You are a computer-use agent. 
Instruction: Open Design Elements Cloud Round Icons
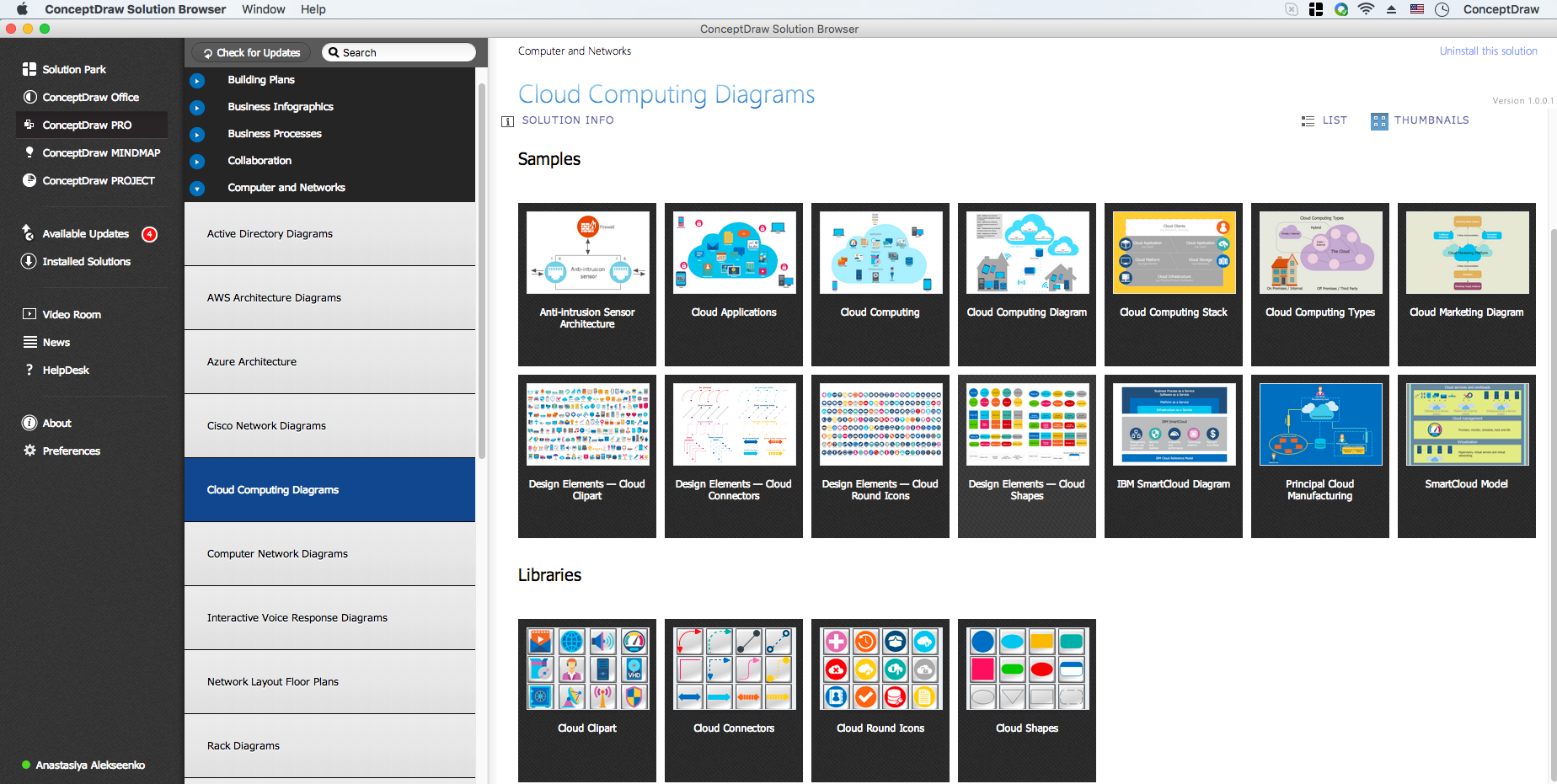(880, 456)
